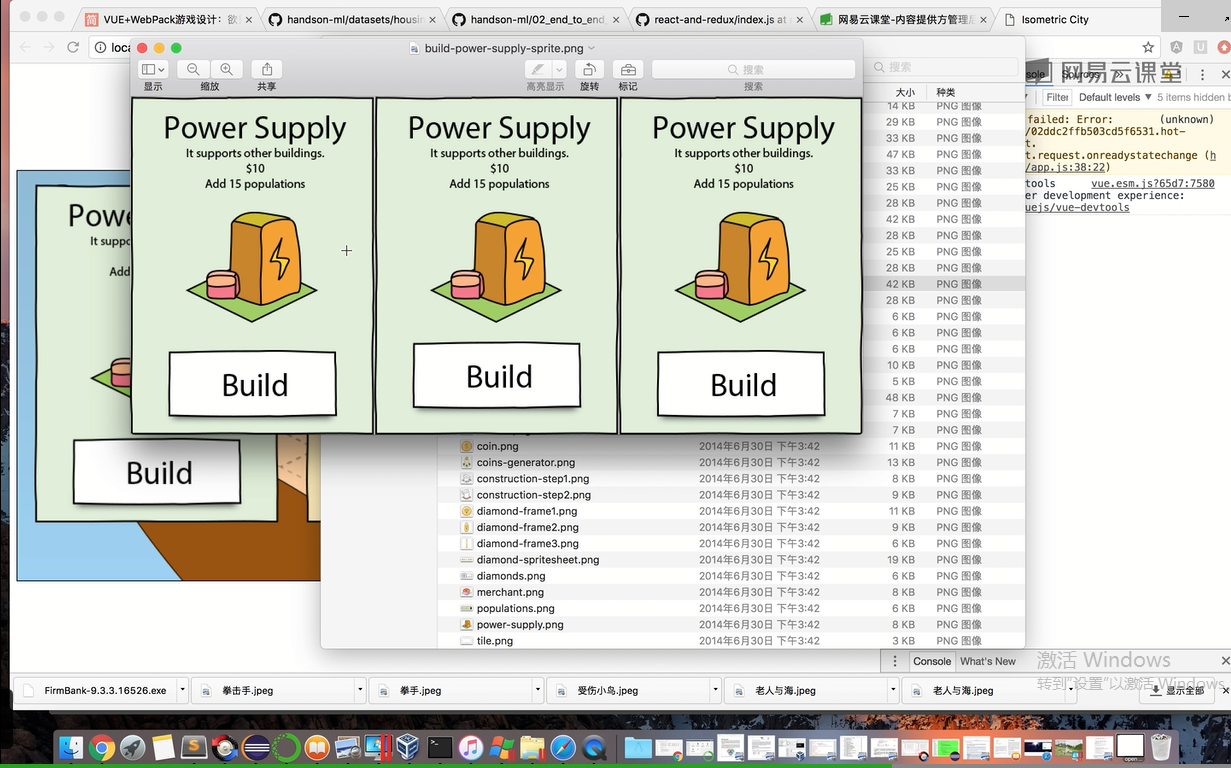Reload the page in Chrome

[73, 47]
